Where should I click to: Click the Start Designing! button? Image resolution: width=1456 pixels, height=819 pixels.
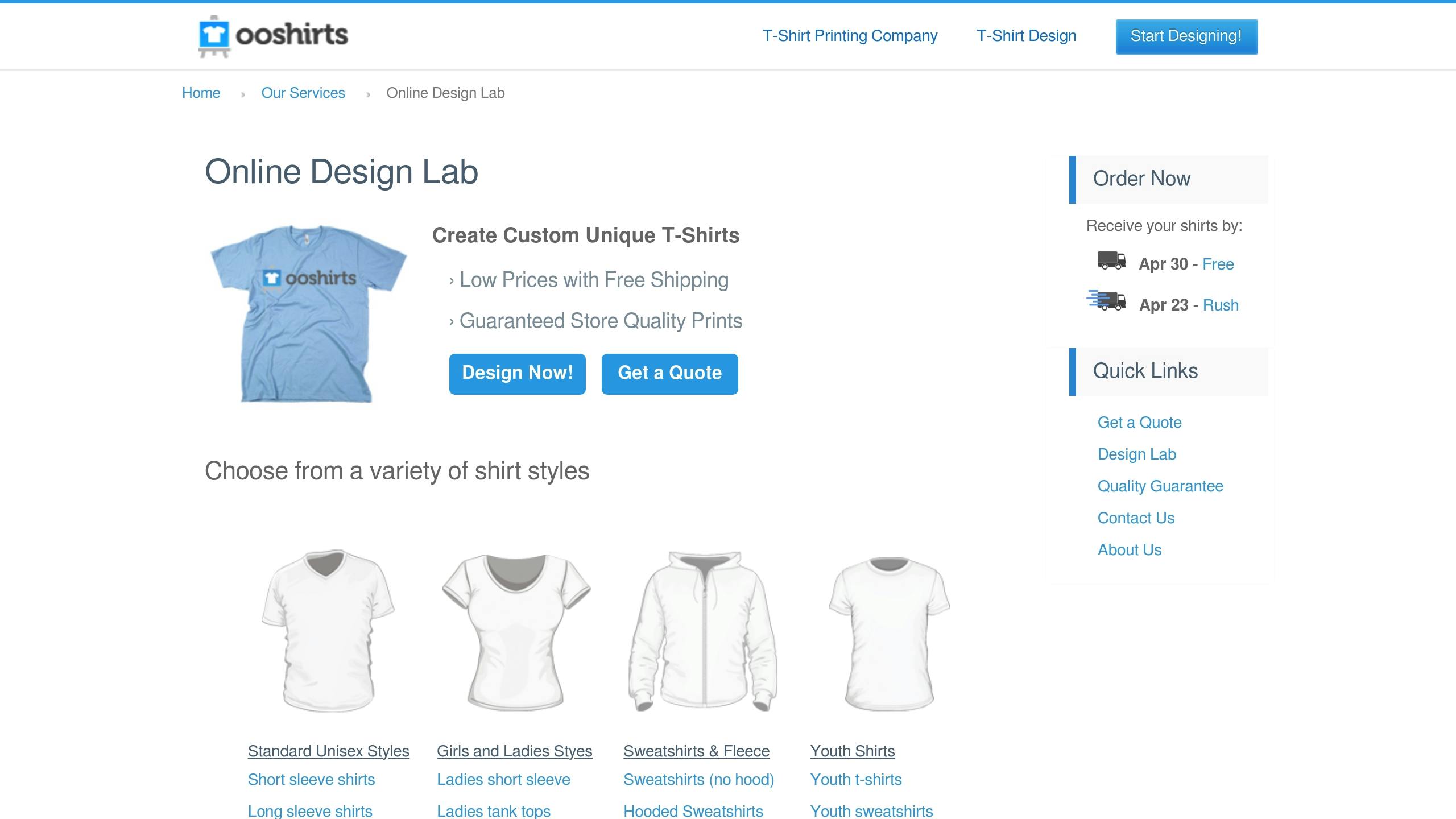1186,36
